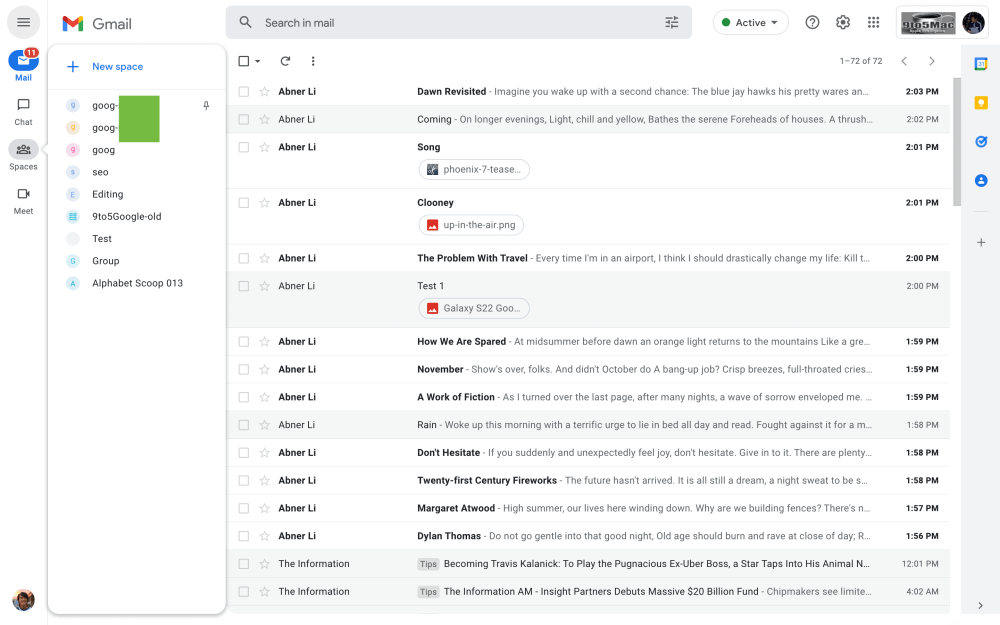Open Google Calendar in side panel
This screenshot has height=625, width=1000.
[981, 64]
